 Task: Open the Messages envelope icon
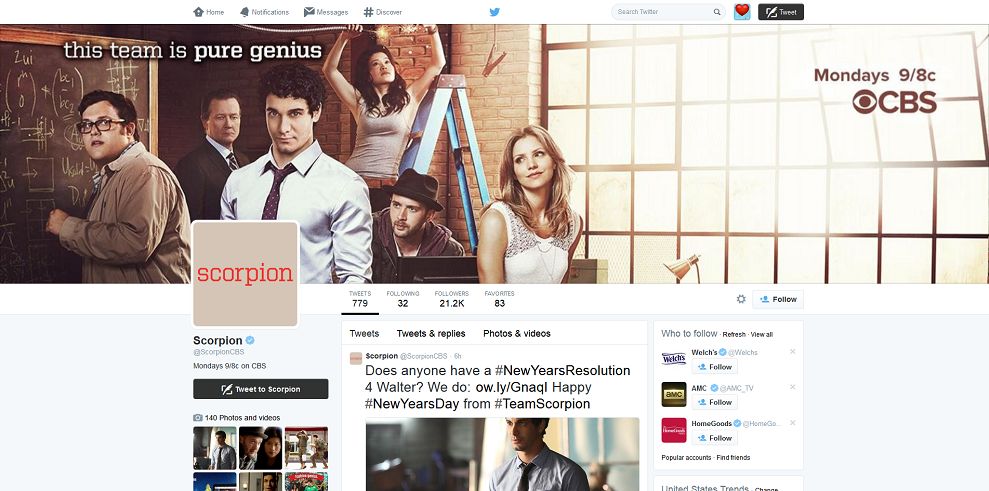(309, 12)
